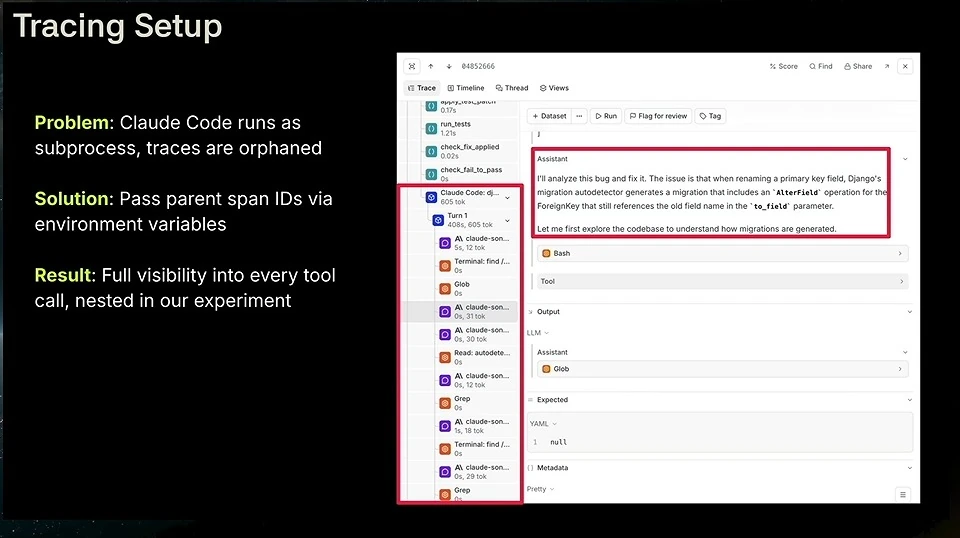Expand the Bash tool call row

pos(722,253)
